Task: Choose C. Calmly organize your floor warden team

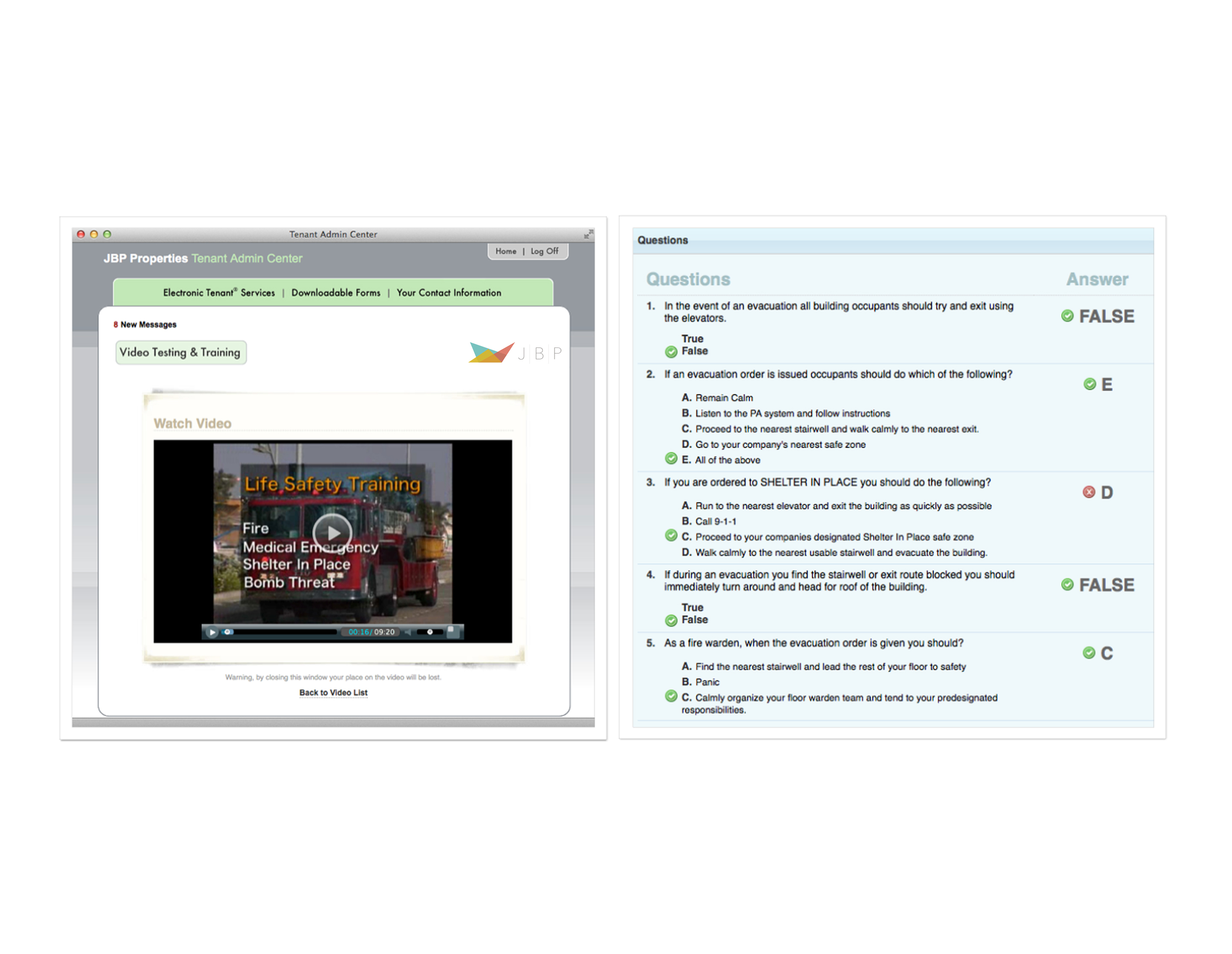Action: point(840,703)
